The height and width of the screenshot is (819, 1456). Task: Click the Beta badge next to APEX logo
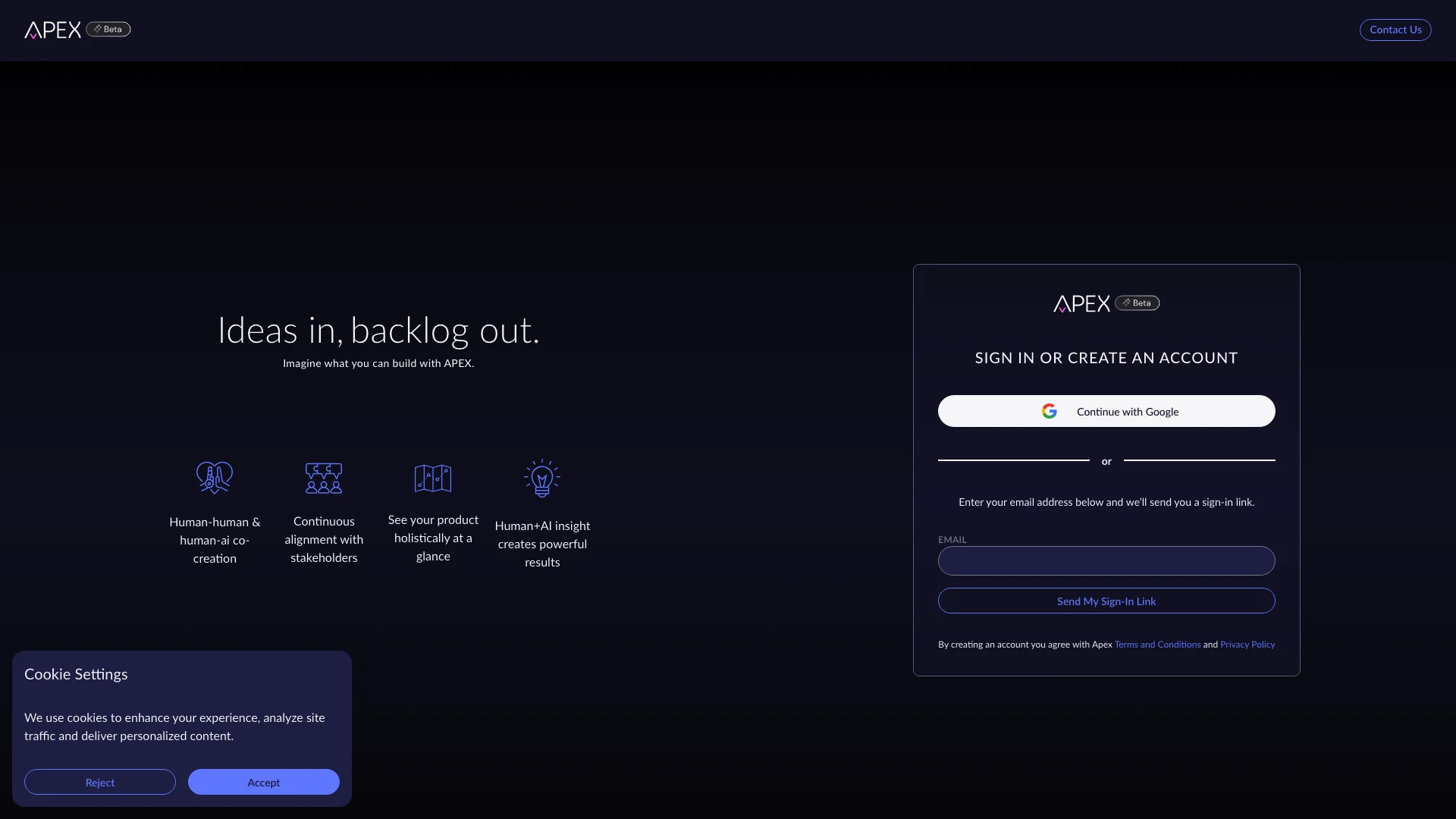[x=108, y=29]
